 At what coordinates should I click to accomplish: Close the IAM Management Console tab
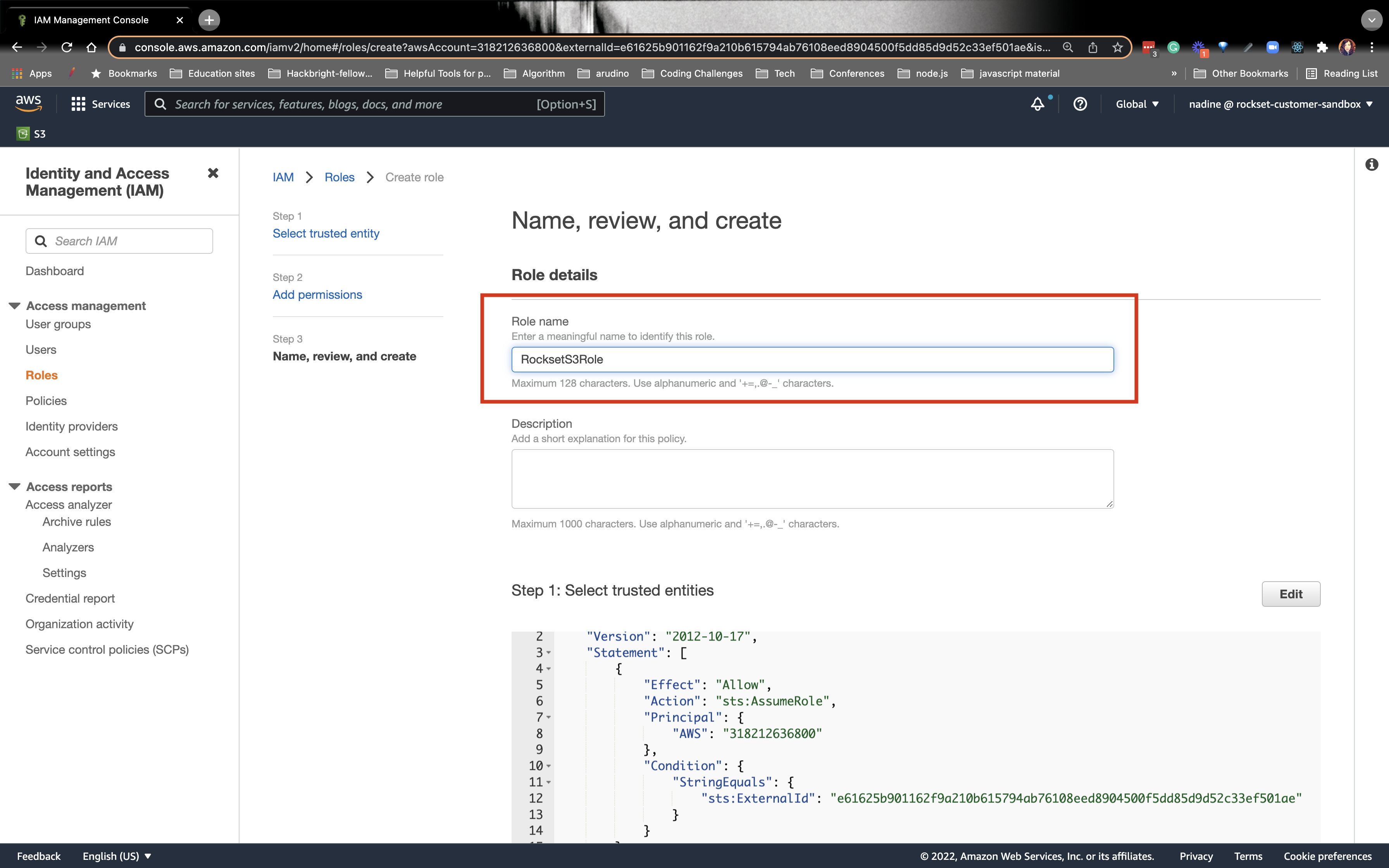(x=180, y=20)
